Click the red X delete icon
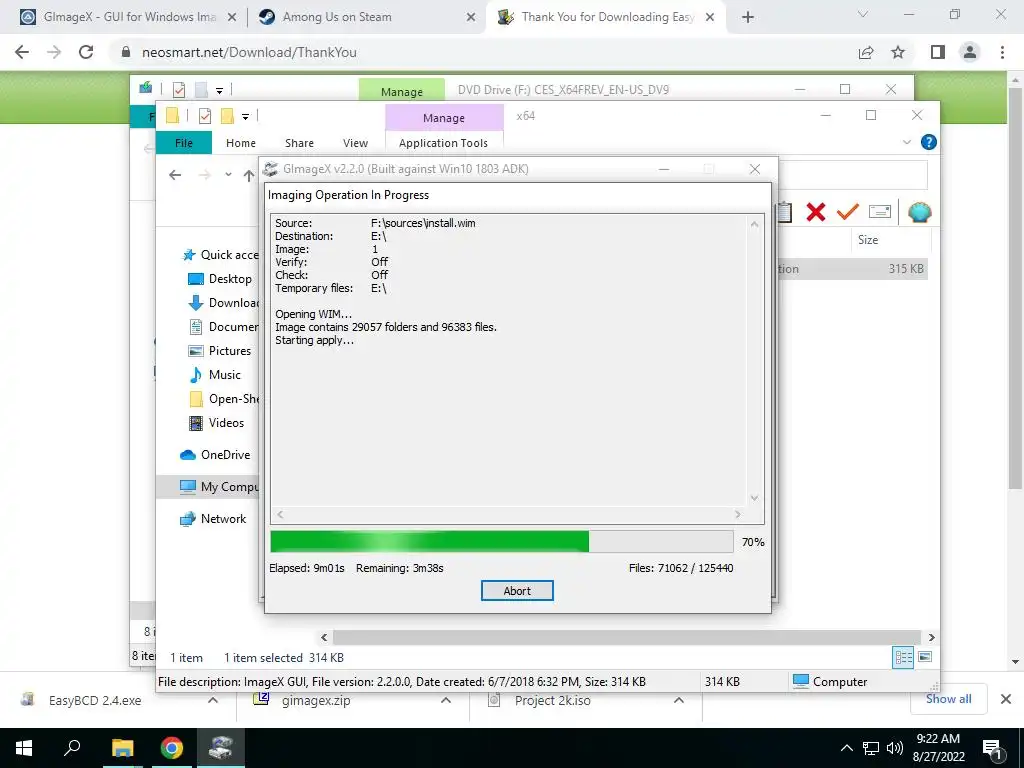 click(x=816, y=212)
